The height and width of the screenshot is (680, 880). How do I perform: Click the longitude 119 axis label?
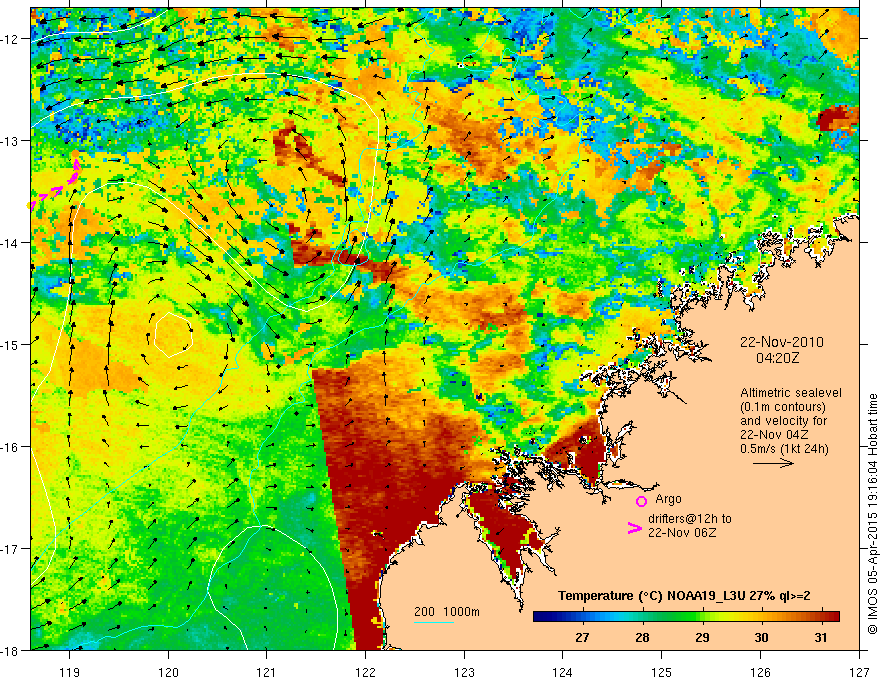coord(70,672)
